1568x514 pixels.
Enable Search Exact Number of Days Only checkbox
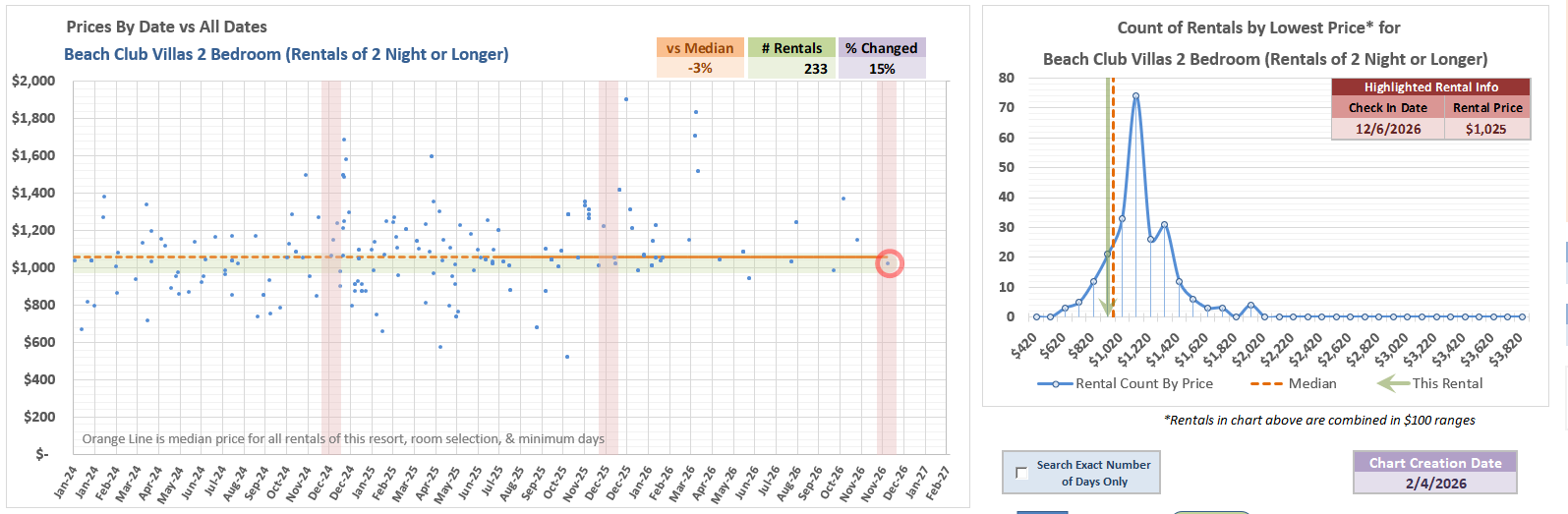[1021, 474]
